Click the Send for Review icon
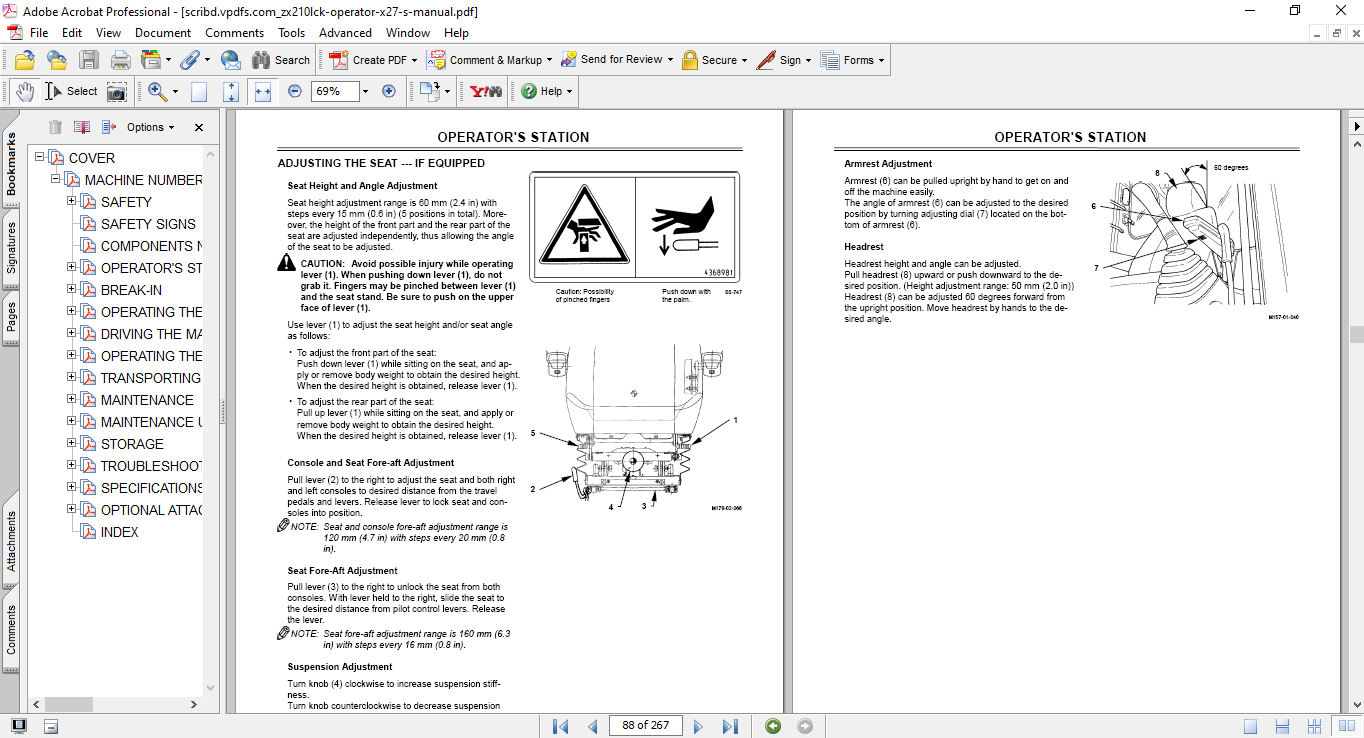1364x738 pixels. [x=569, y=60]
